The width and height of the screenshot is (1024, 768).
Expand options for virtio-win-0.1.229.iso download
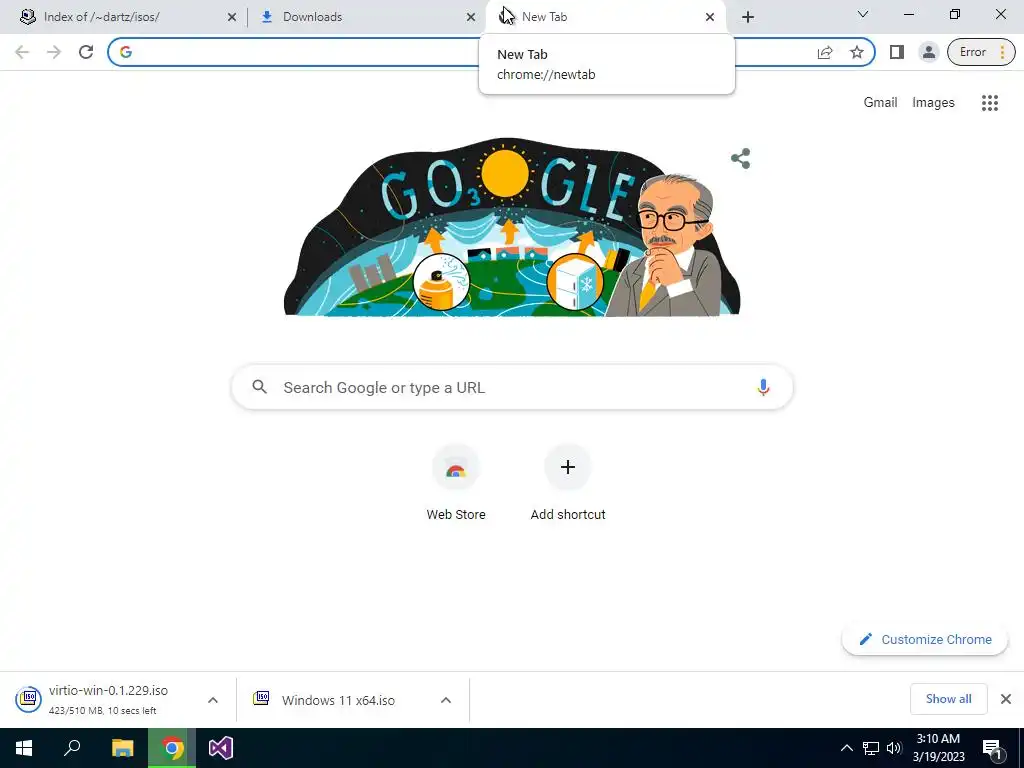tap(213, 700)
